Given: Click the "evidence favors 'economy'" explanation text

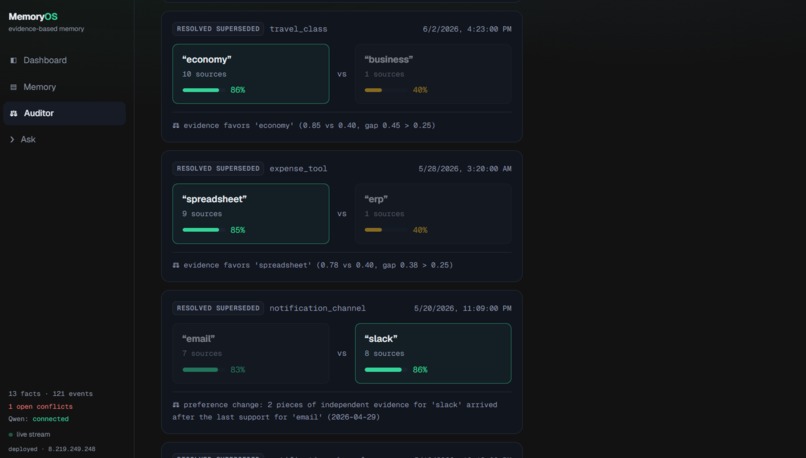Looking at the screenshot, I should 309,125.
